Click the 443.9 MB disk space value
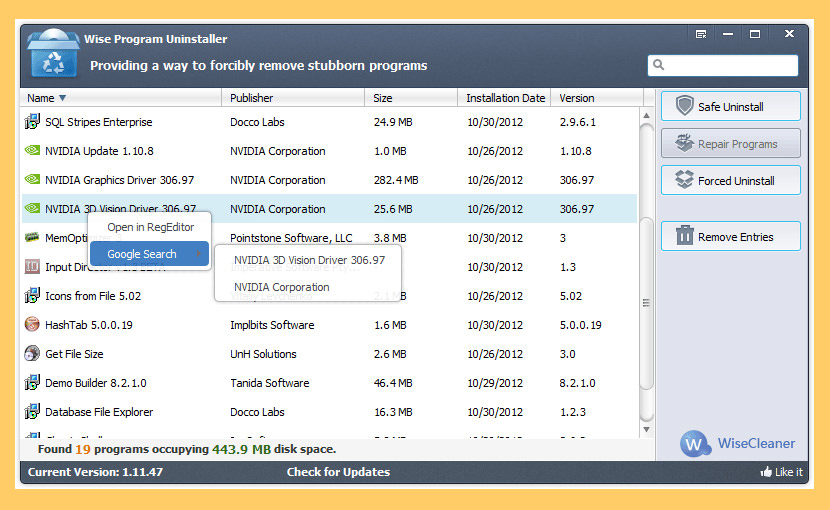 [241, 449]
